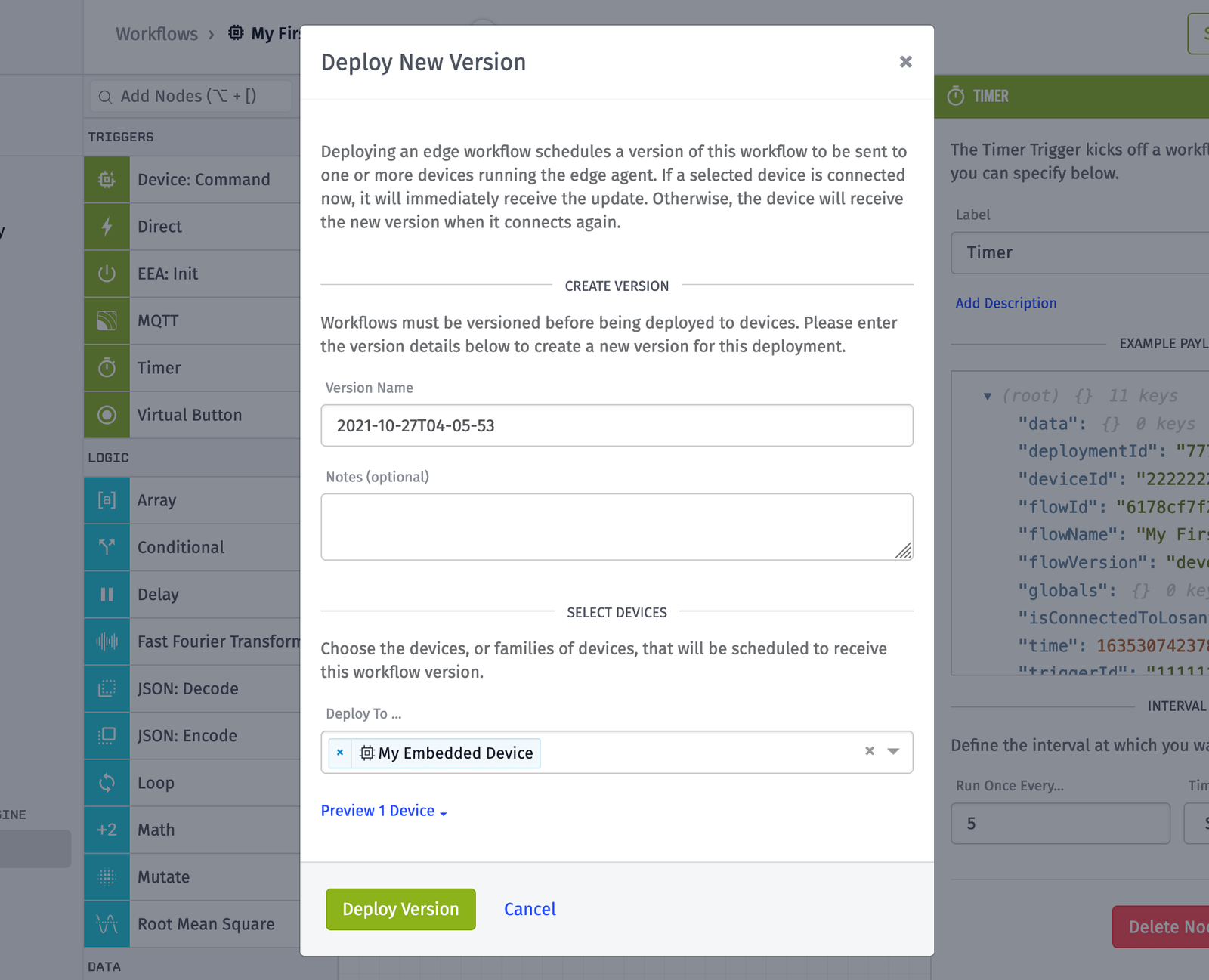Select the Root Mean Square icon
The image size is (1209, 980).
coord(107,924)
